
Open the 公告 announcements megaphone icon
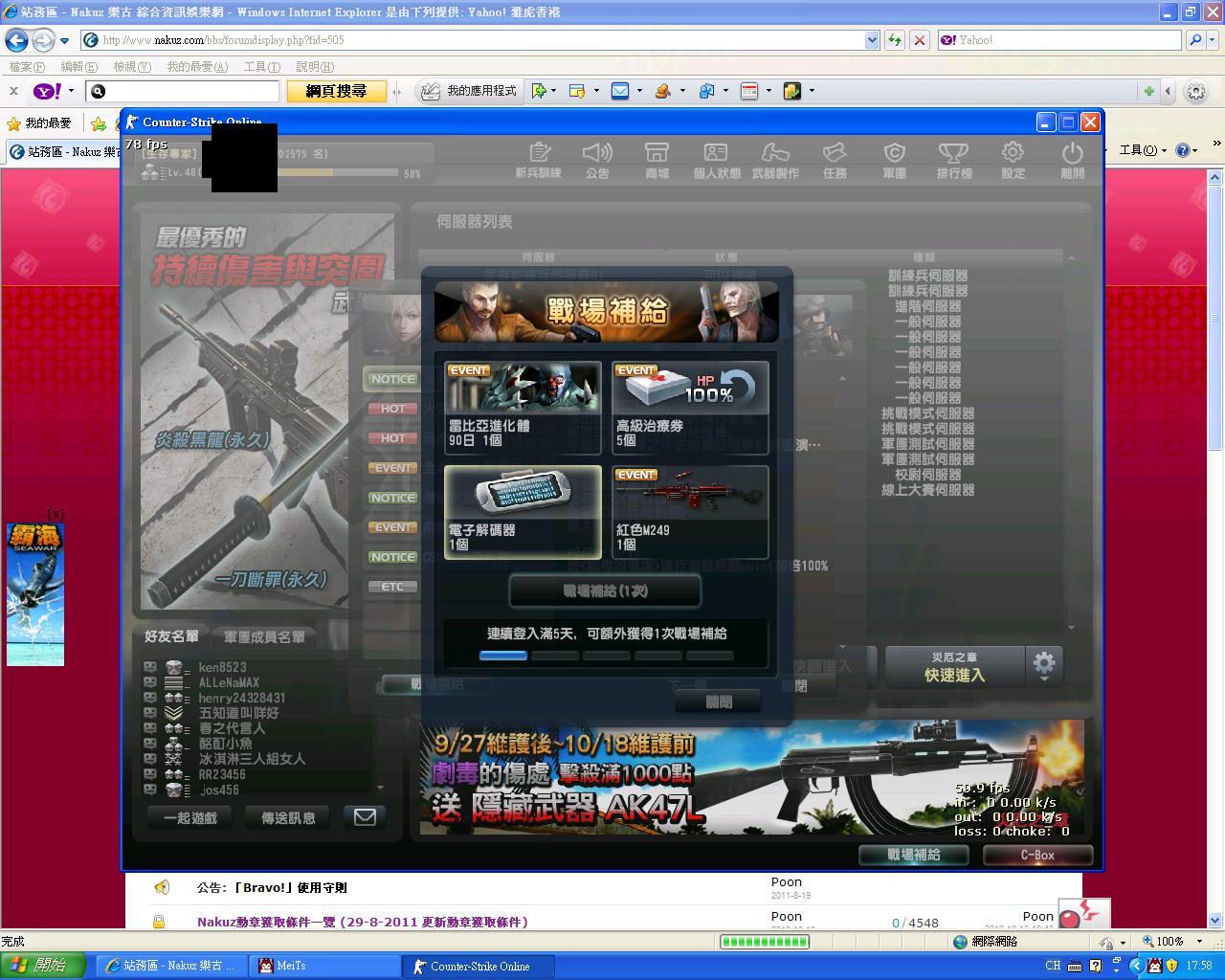click(x=597, y=160)
